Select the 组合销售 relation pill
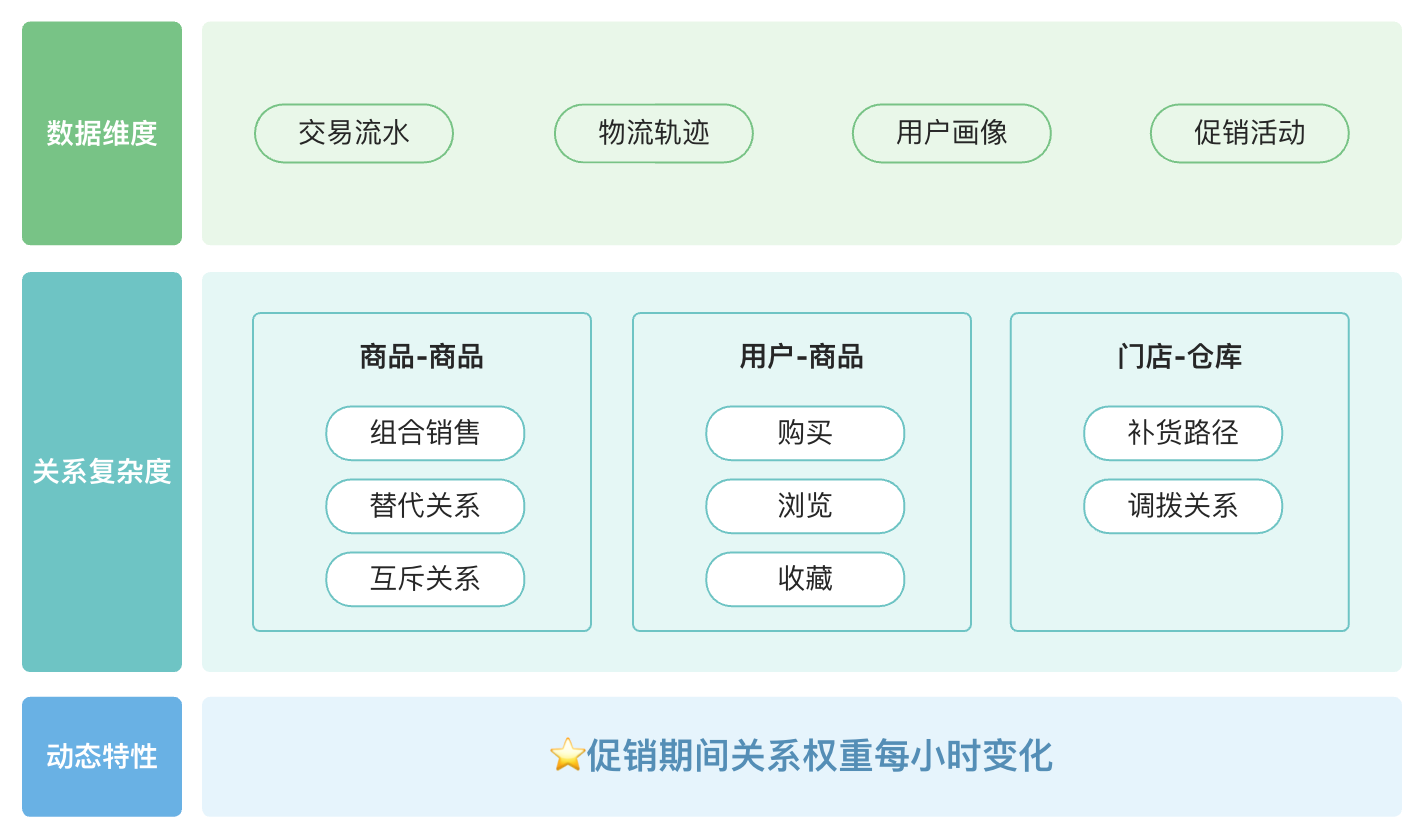 [425, 433]
